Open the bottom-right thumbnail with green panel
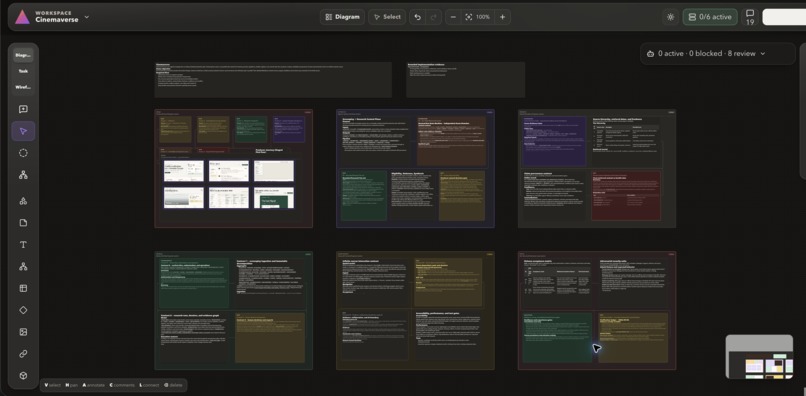 (x=274, y=197)
